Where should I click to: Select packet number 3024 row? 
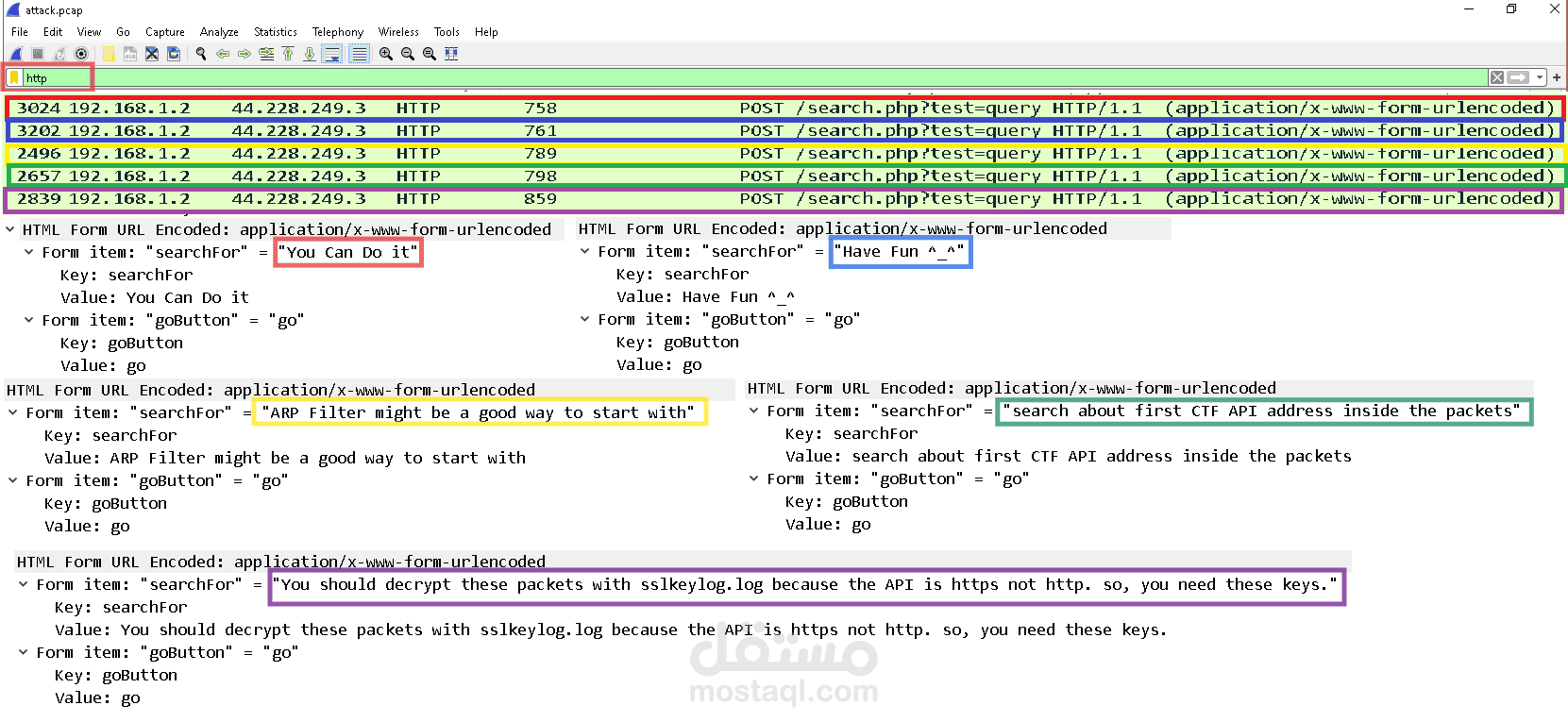point(784,108)
